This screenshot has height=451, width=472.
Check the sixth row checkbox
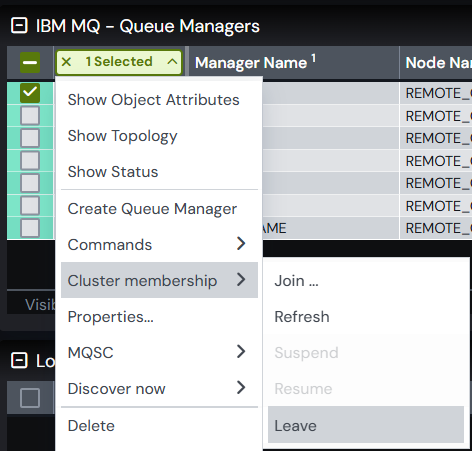pos(30,205)
